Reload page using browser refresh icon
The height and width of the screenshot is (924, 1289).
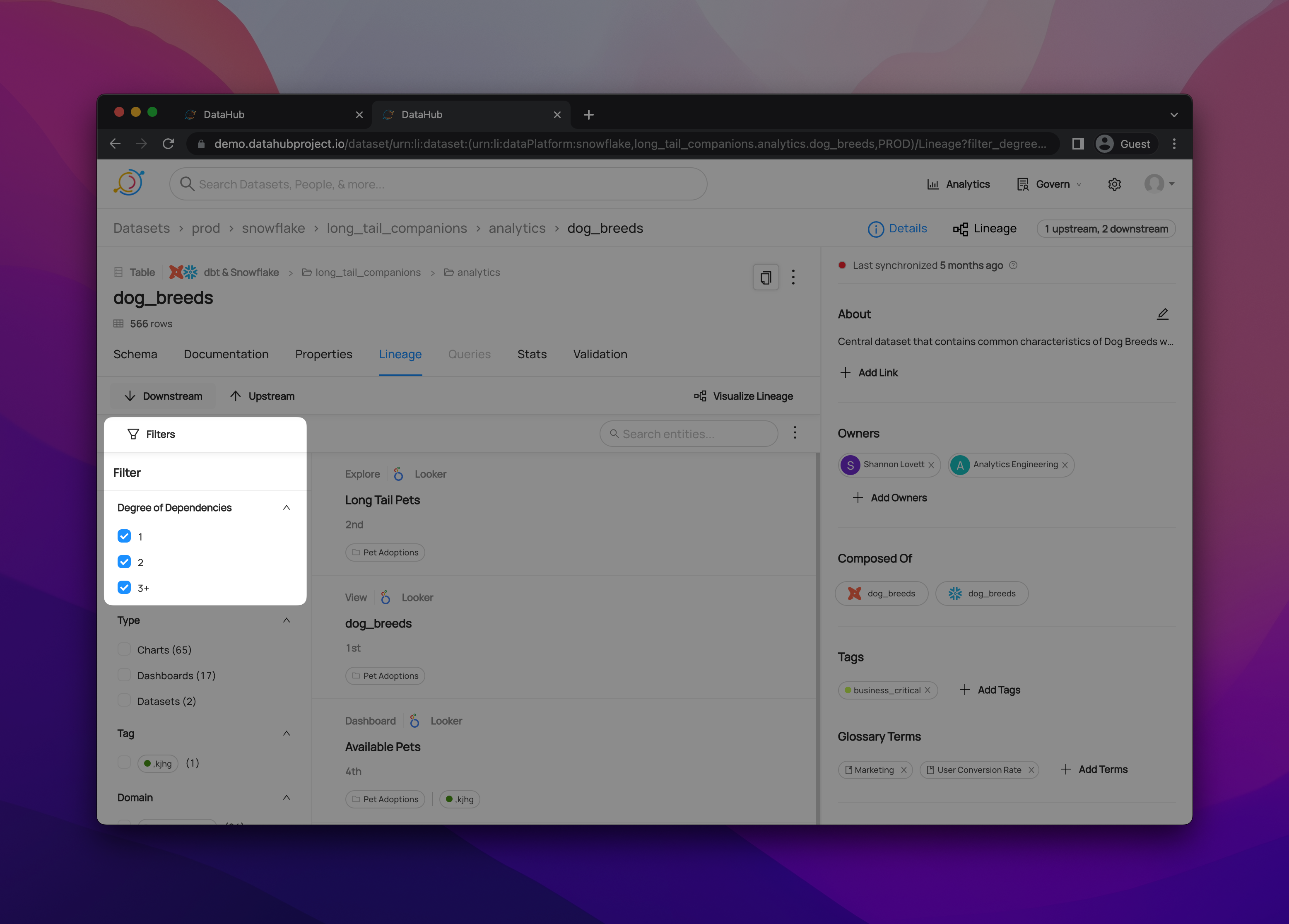168,144
